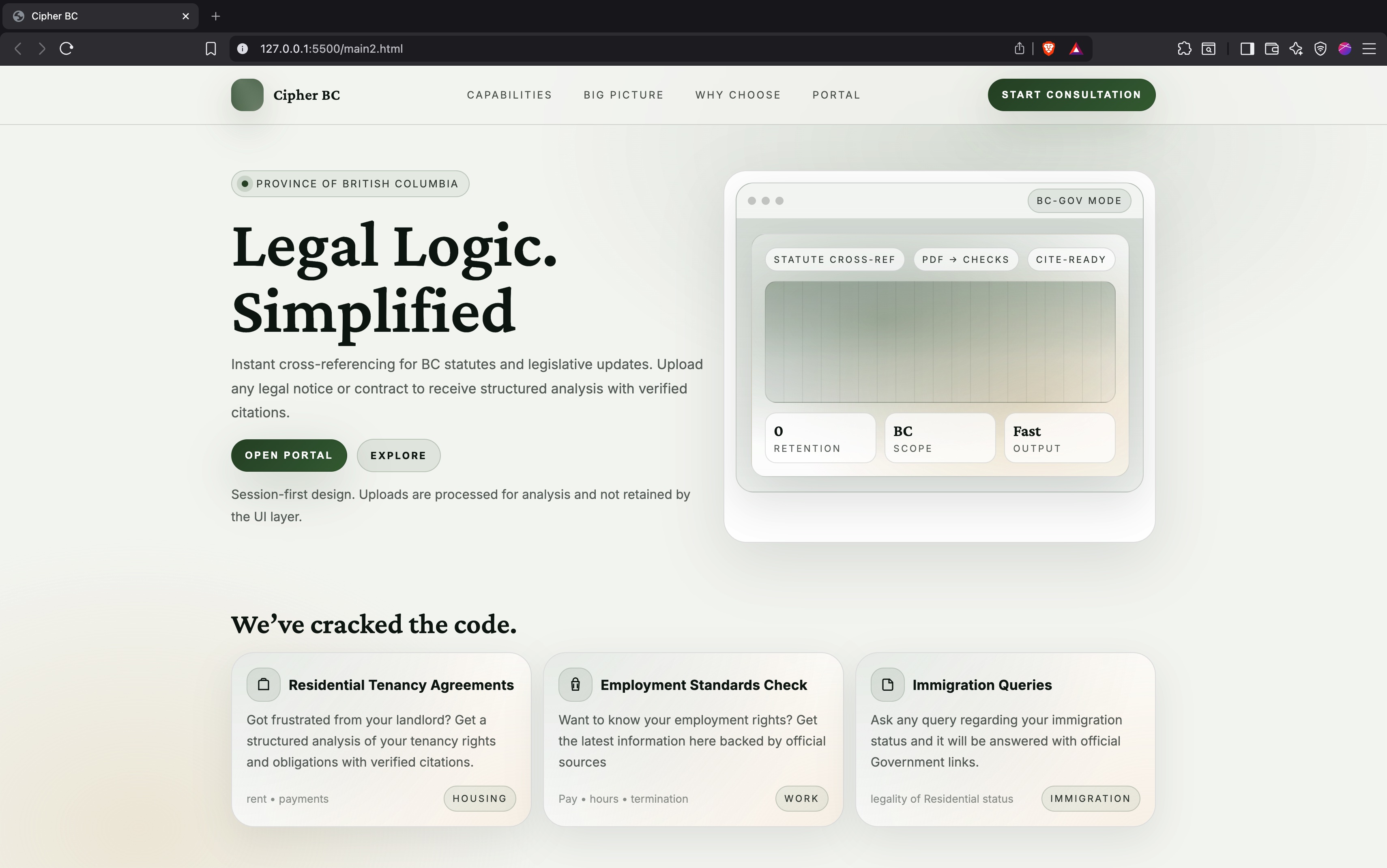Screen dimensions: 1387x868
Task: Select the Cipher BC browser tab
Action: point(98,16)
